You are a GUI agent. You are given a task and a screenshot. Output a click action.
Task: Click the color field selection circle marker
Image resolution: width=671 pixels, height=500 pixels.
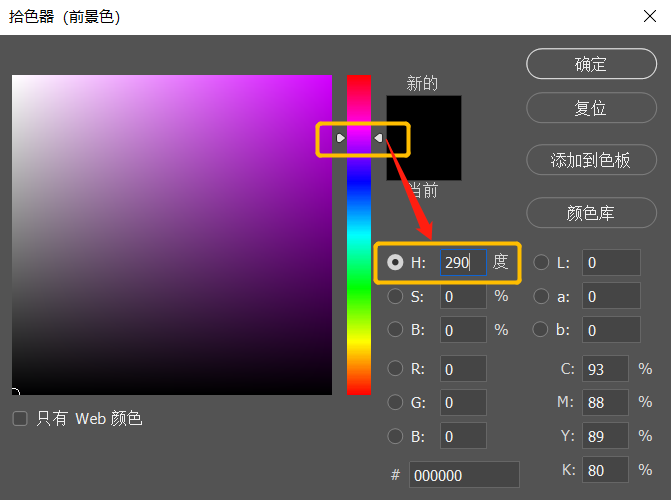(15, 391)
